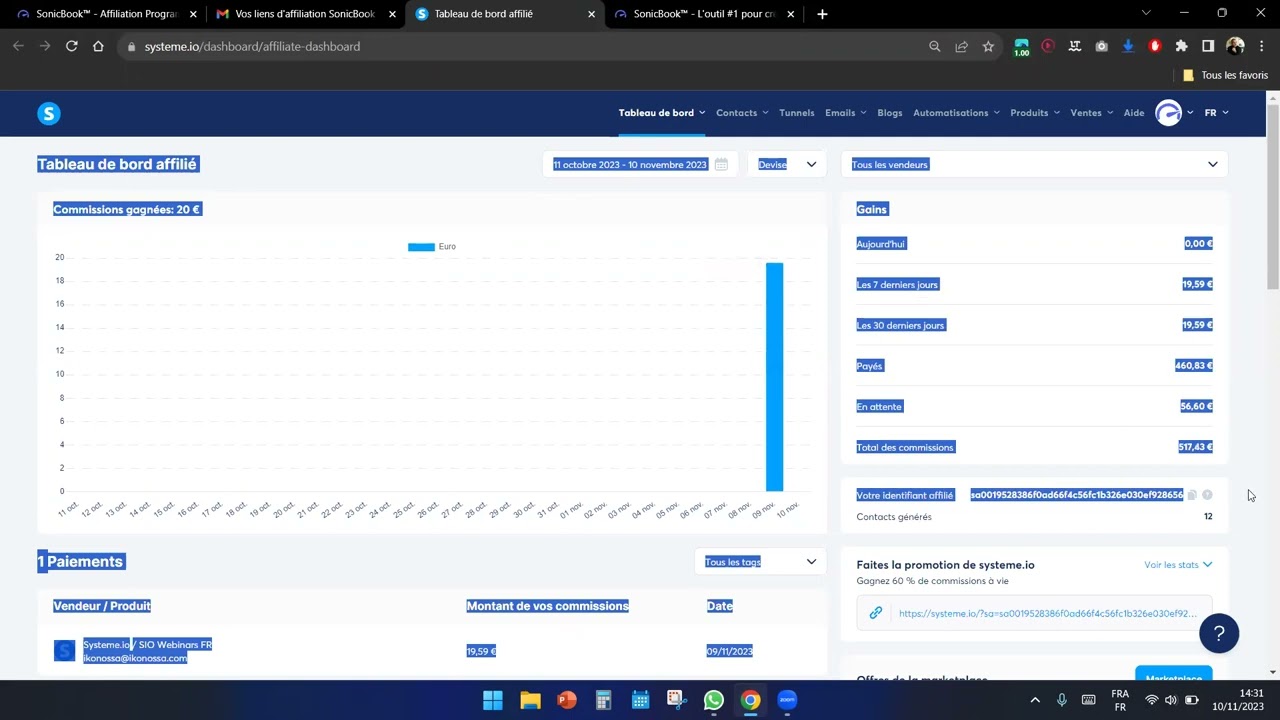Image resolution: width=1280 pixels, height=720 pixels.
Task: Expand the Devise currency dropdown
Action: tap(787, 164)
